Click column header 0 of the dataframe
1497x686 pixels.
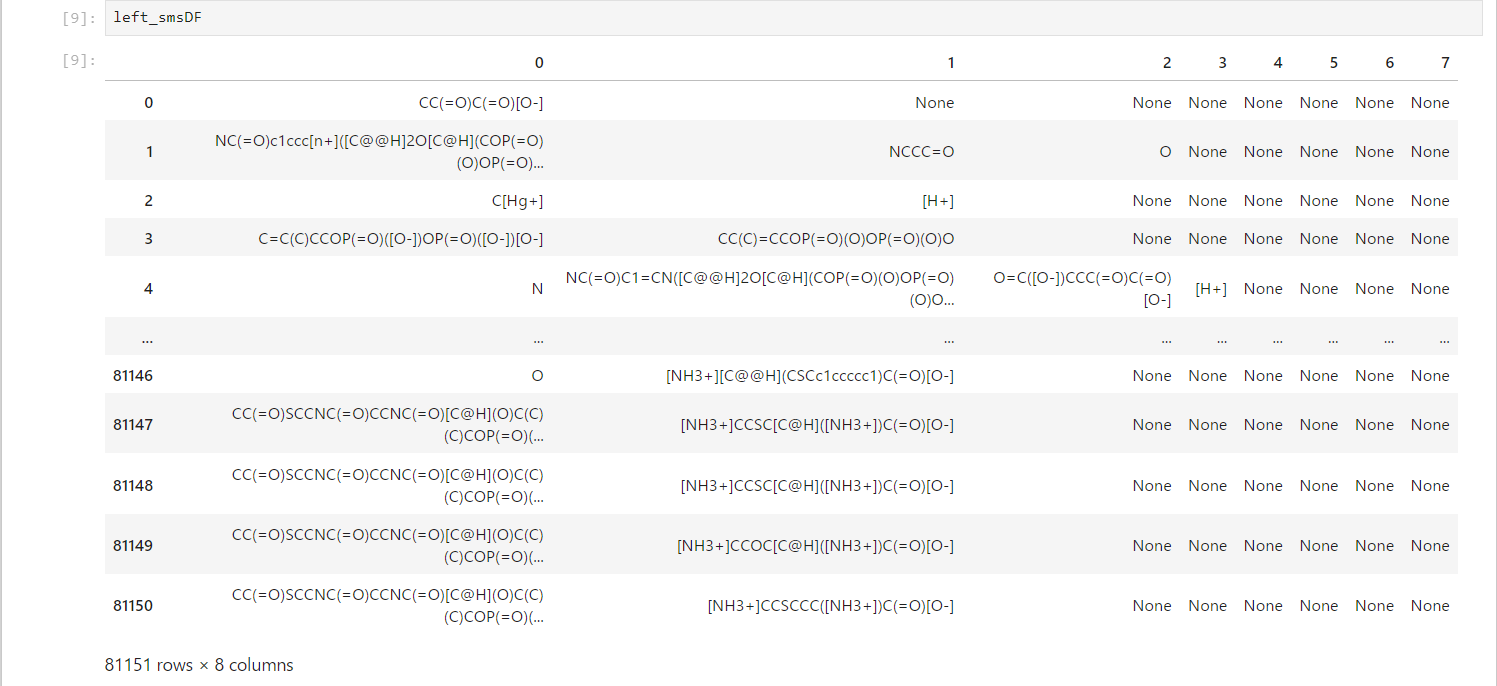point(539,63)
